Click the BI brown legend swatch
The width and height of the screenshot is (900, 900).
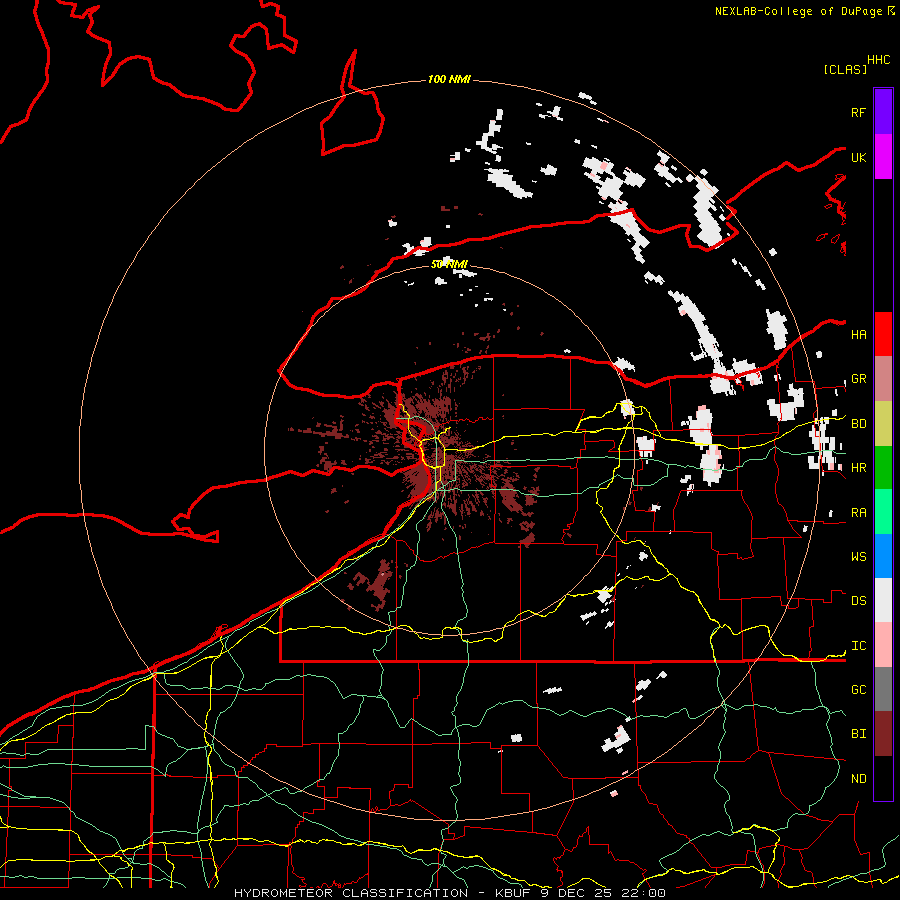click(x=883, y=734)
